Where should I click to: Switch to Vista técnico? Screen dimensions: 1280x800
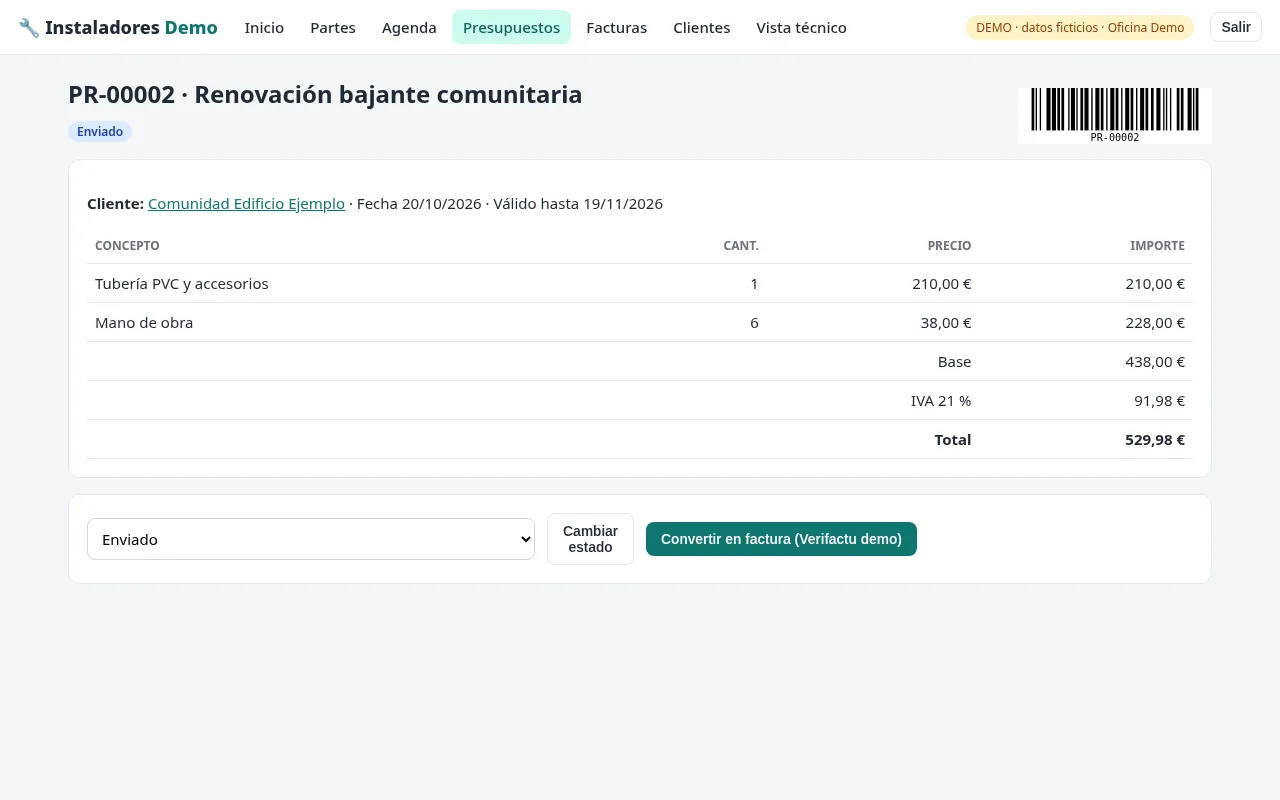(x=801, y=28)
